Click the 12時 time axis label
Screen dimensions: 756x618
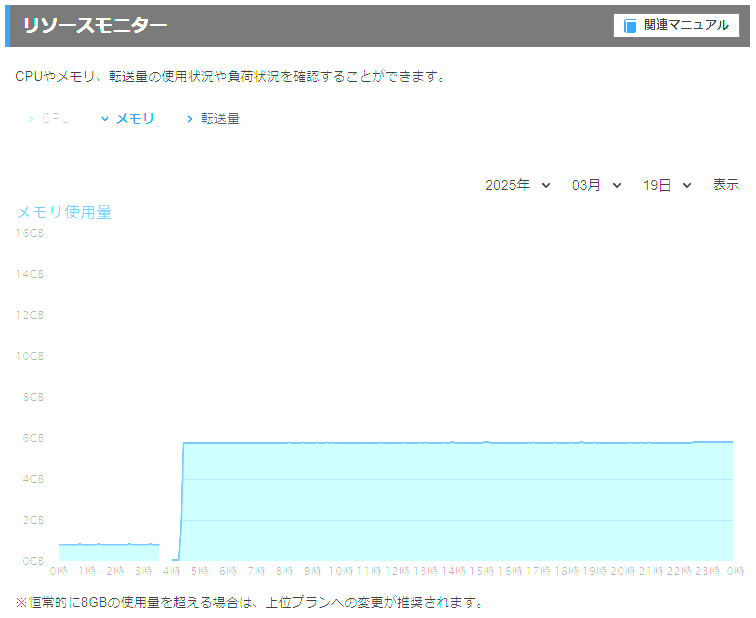pyautogui.click(x=398, y=571)
